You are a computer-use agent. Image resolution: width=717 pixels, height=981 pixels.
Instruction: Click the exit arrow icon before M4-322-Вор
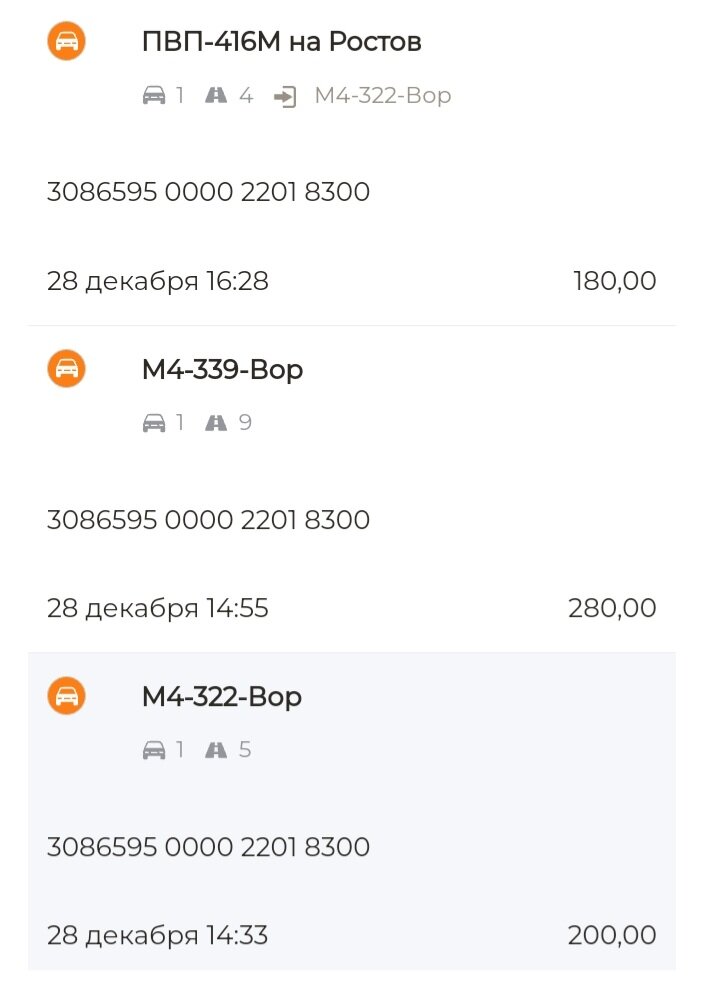pyautogui.click(x=283, y=96)
